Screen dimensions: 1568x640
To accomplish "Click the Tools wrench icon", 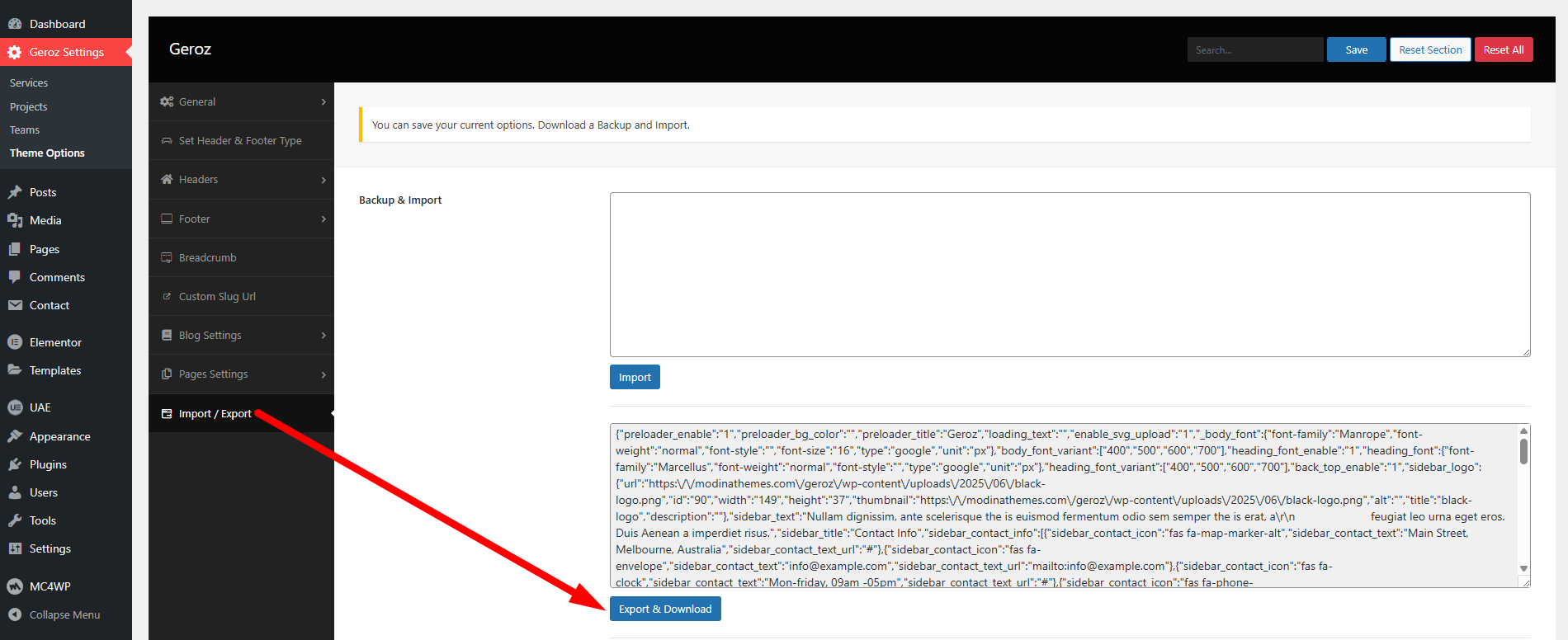I will [x=15, y=520].
